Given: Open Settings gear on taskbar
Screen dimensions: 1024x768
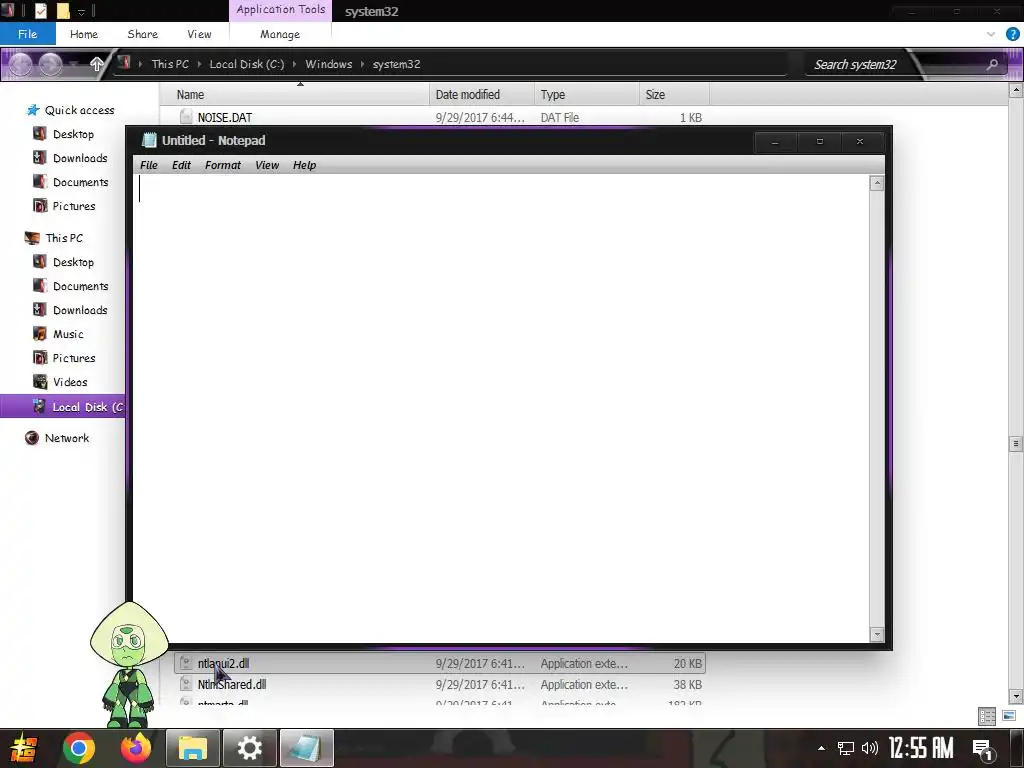Looking at the screenshot, I should [249, 748].
